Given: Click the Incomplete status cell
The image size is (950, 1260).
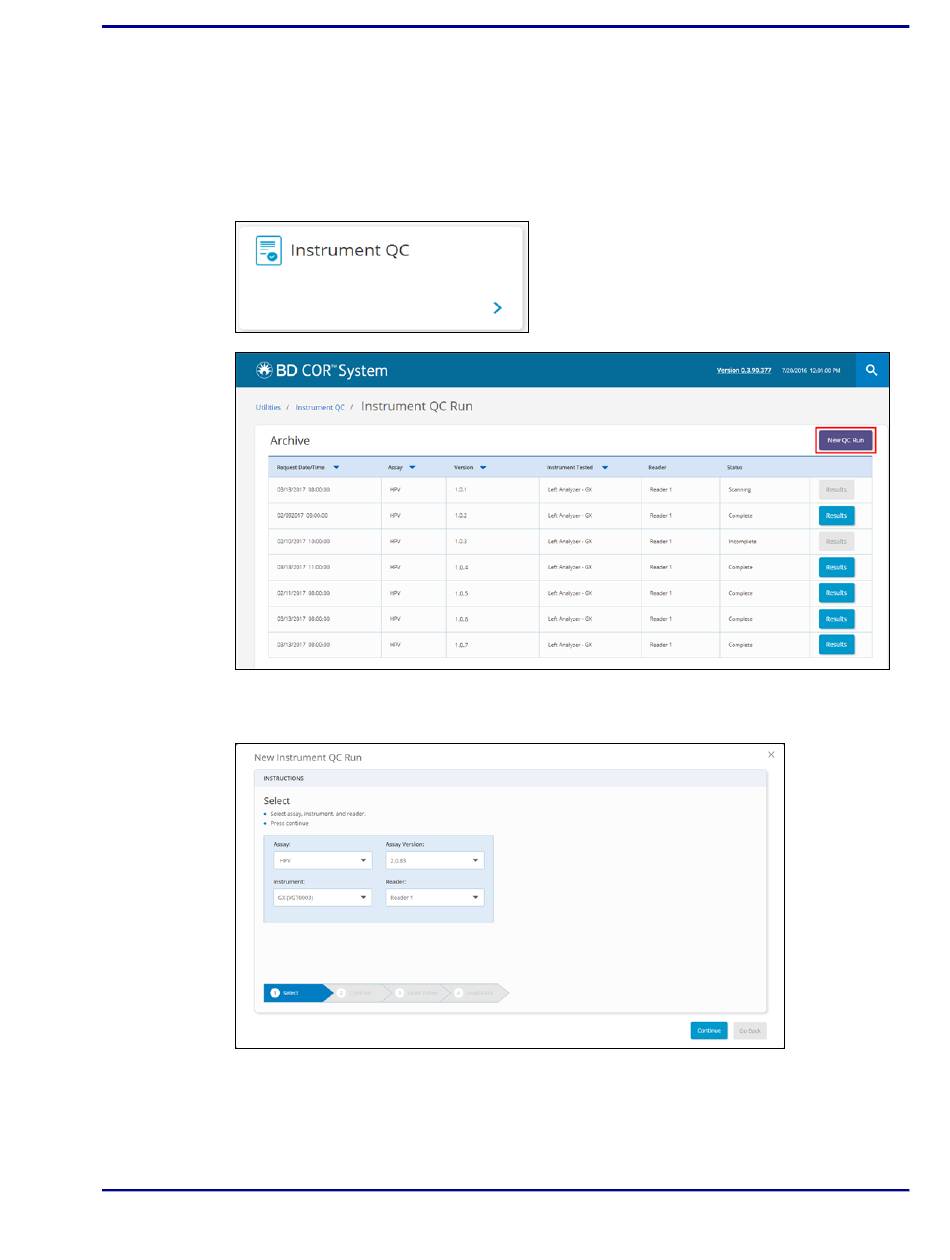Looking at the screenshot, I should pos(764,541).
